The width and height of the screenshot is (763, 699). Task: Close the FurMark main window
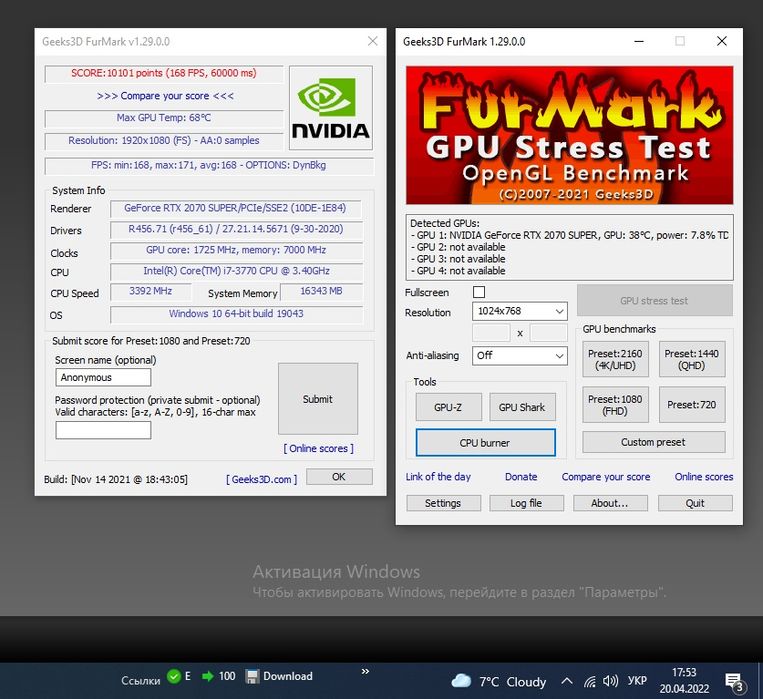pyautogui.click(x=722, y=41)
